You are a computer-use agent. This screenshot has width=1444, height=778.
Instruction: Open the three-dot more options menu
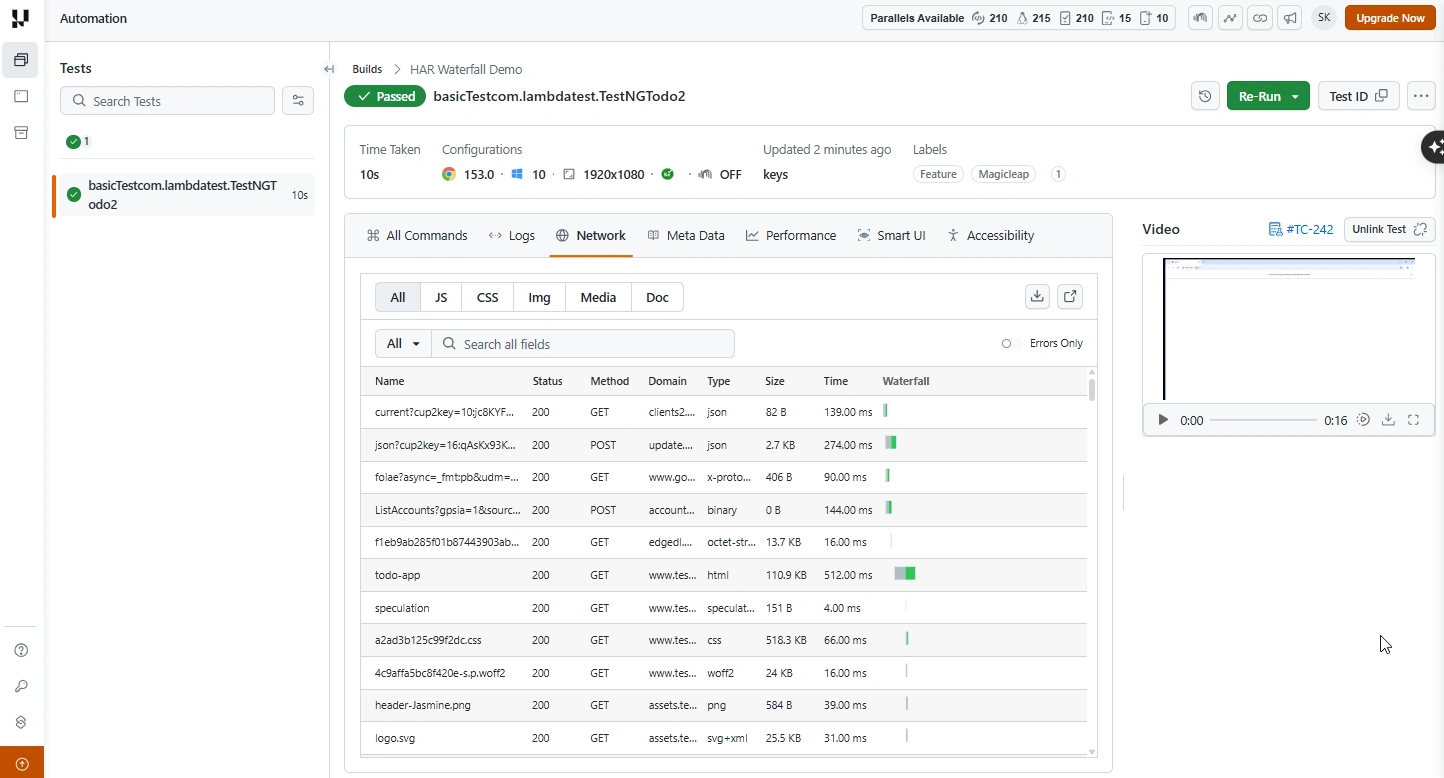(1421, 96)
